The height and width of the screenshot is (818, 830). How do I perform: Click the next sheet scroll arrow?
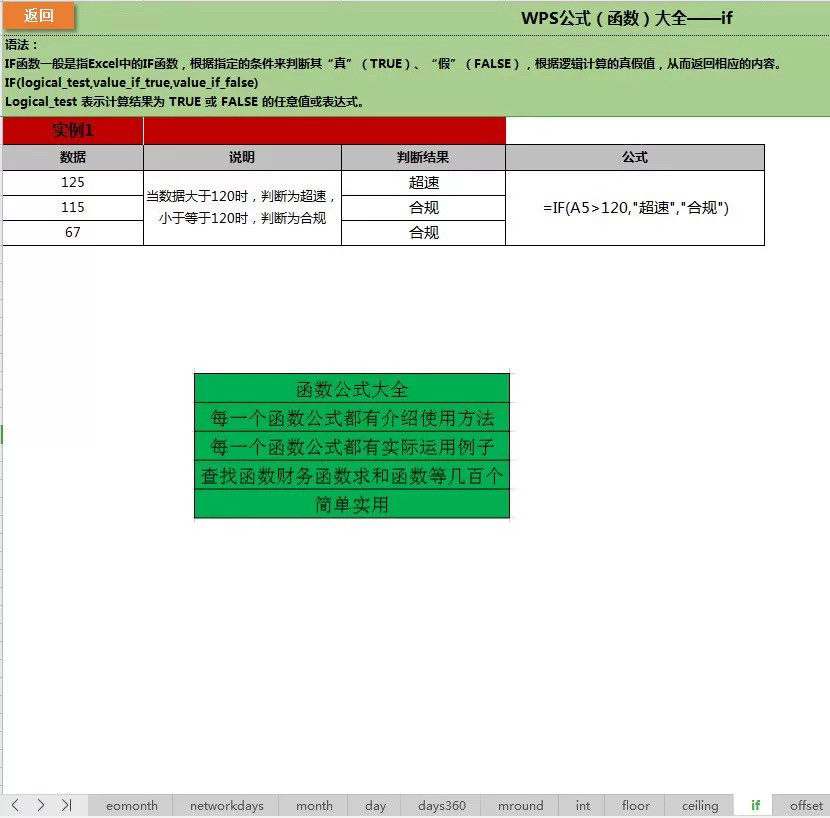pos(40,805)
